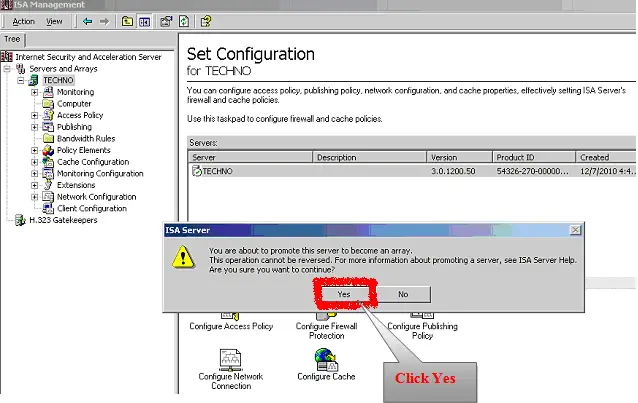Viewport: 638px width, 403px height.
Task: Open Configure Firewall Protection link
Action: pyautogui.click(x=326, y=331)
